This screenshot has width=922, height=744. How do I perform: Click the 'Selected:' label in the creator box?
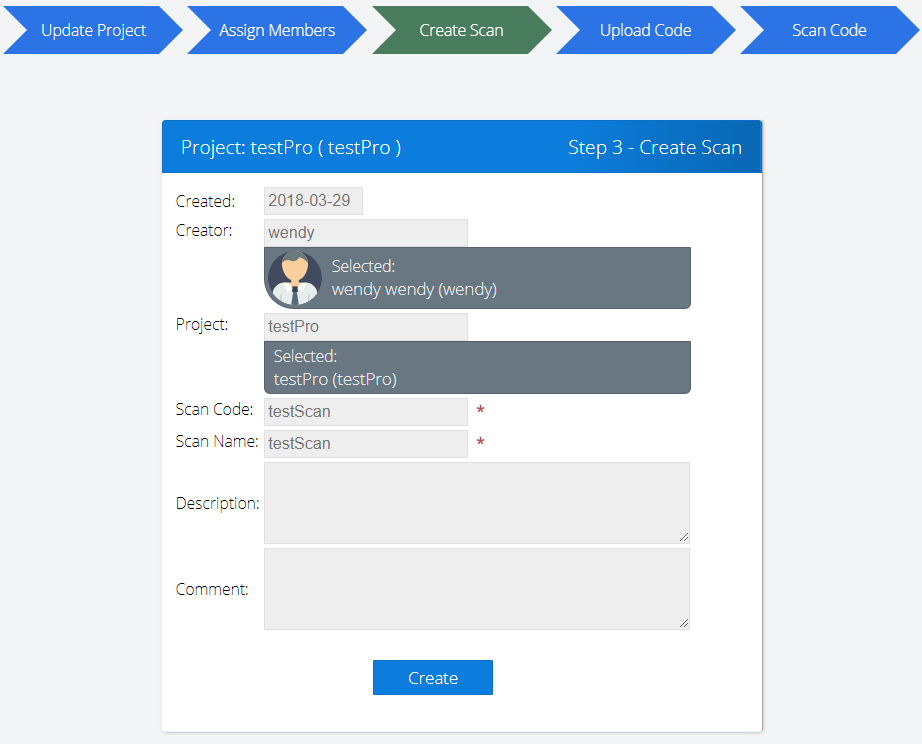(363, 266)
